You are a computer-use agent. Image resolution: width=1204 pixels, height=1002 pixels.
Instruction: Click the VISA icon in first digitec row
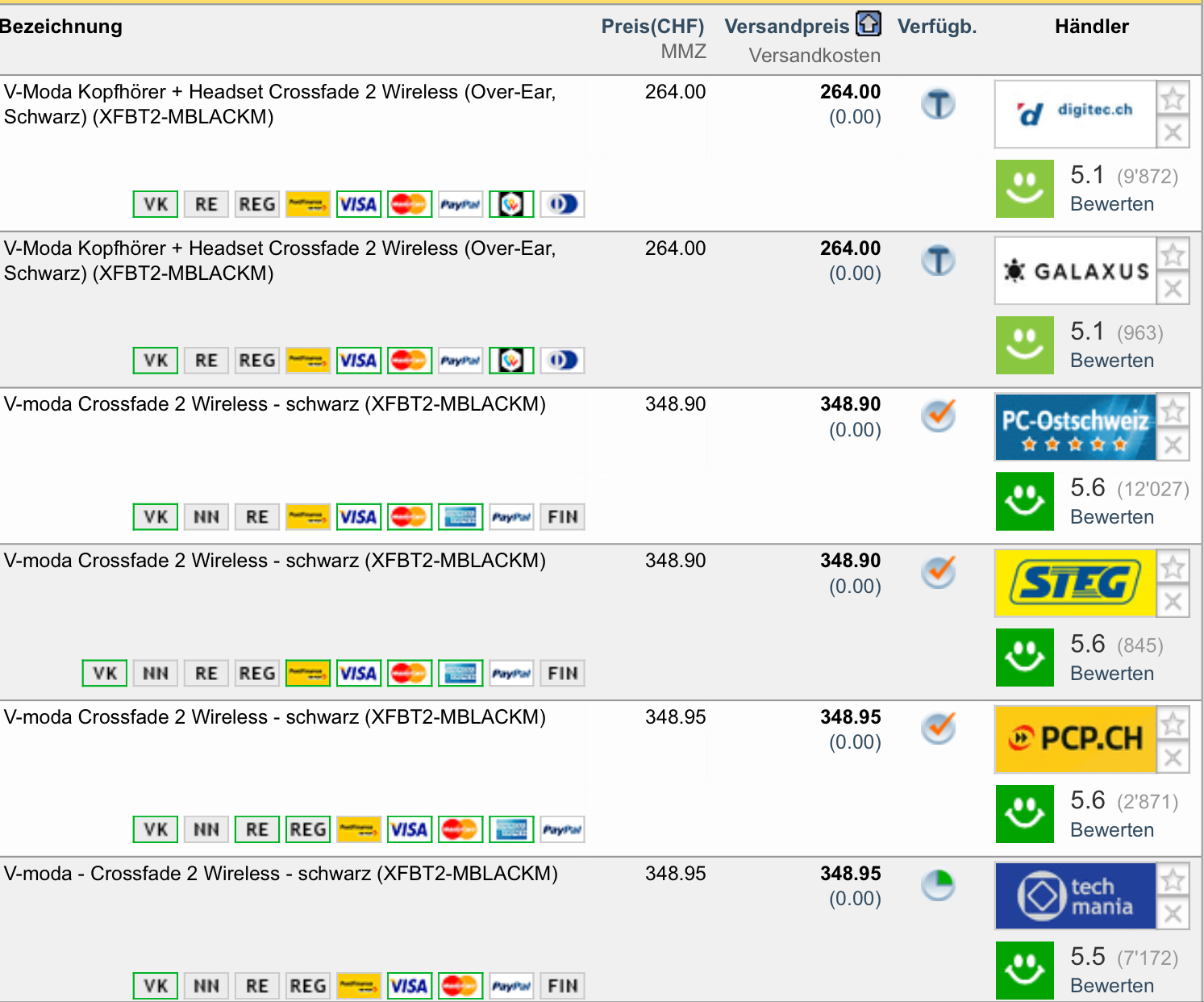pyautogui.click(x=358, y=204)
